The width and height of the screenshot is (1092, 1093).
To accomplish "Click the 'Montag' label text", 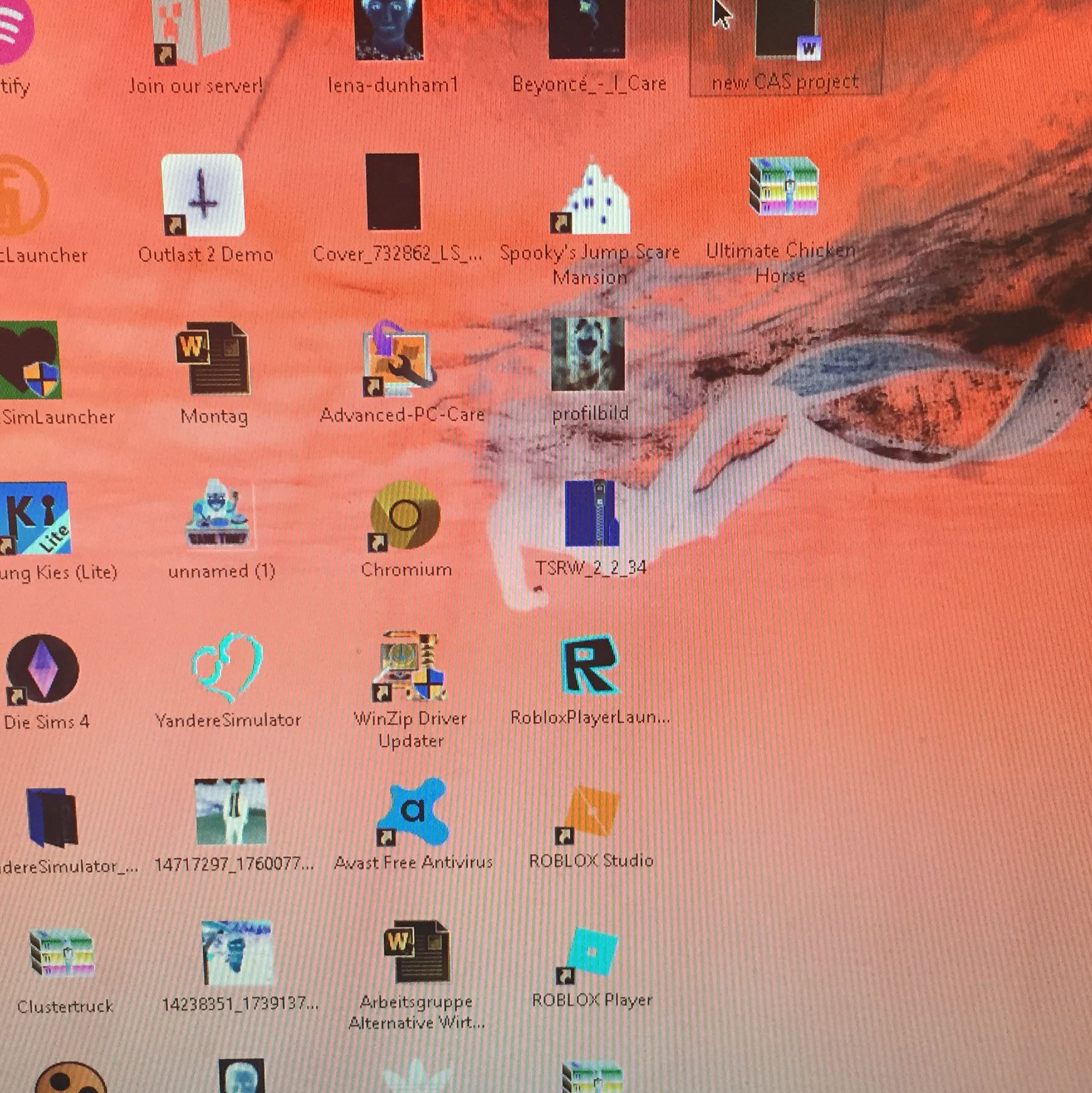I will pos(214,417).
